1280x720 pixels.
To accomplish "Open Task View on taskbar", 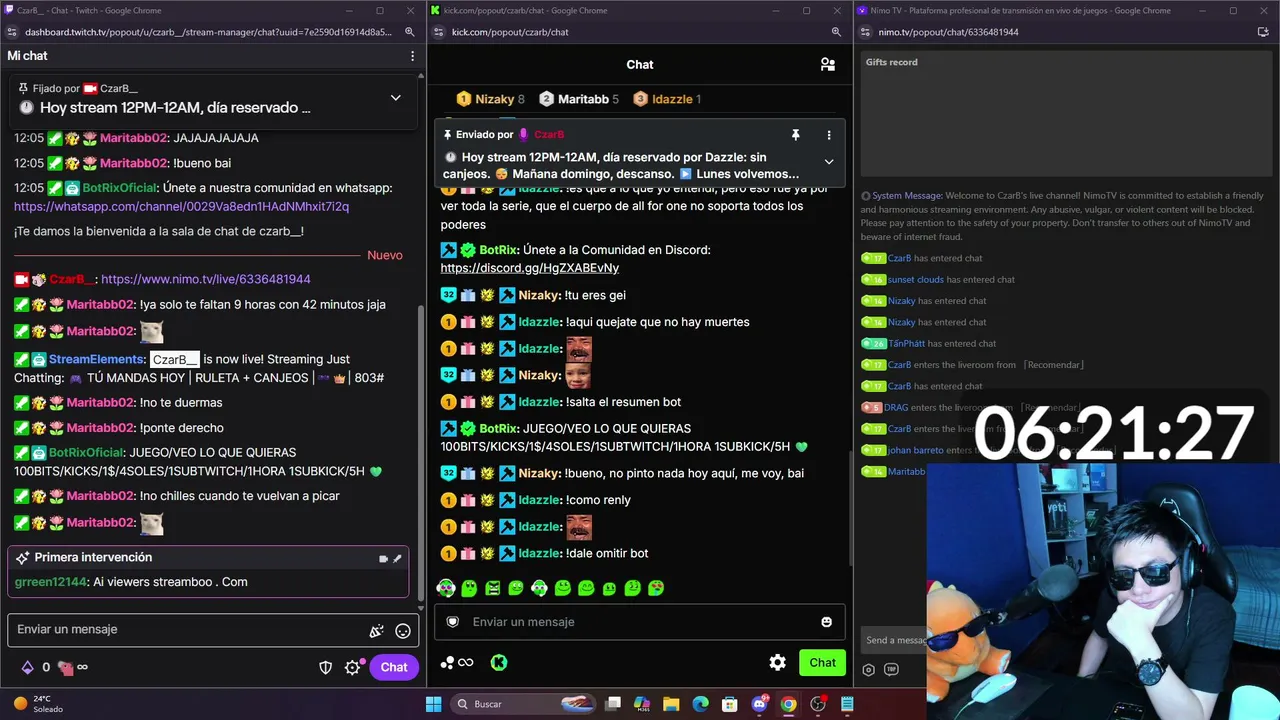I will 613,704.
